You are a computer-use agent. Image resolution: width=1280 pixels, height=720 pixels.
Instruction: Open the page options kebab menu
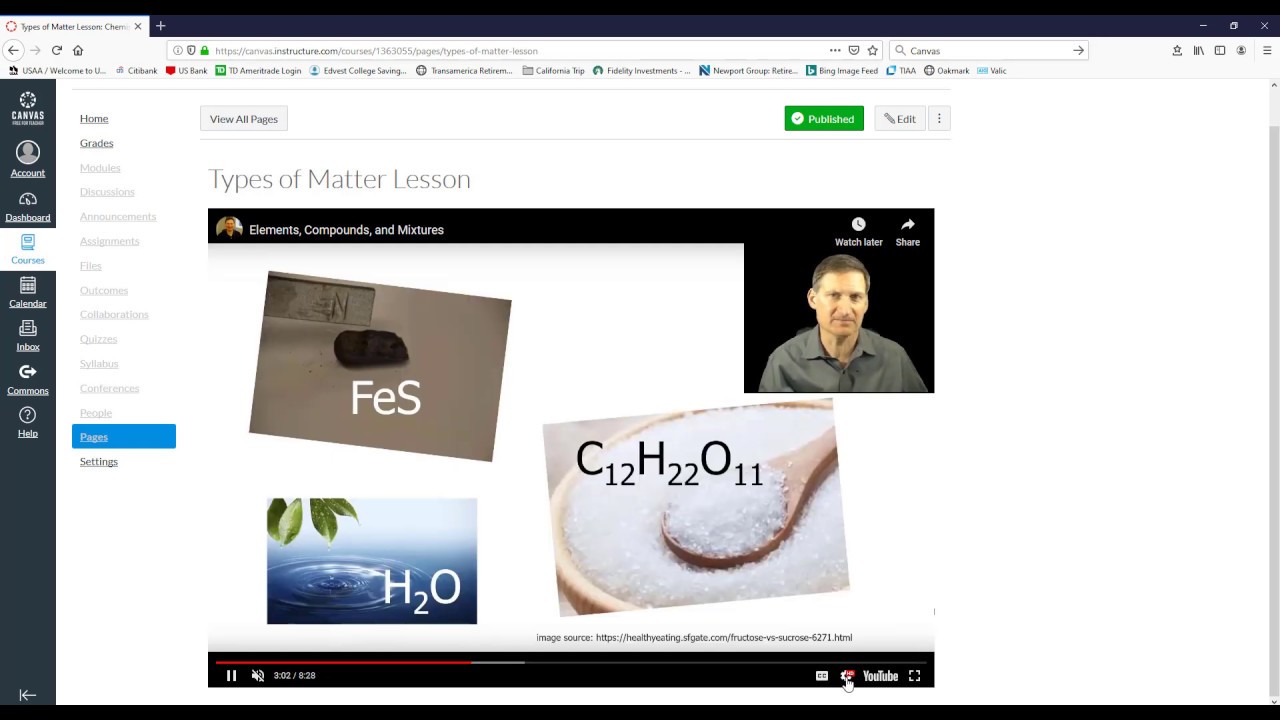[939, 119]
